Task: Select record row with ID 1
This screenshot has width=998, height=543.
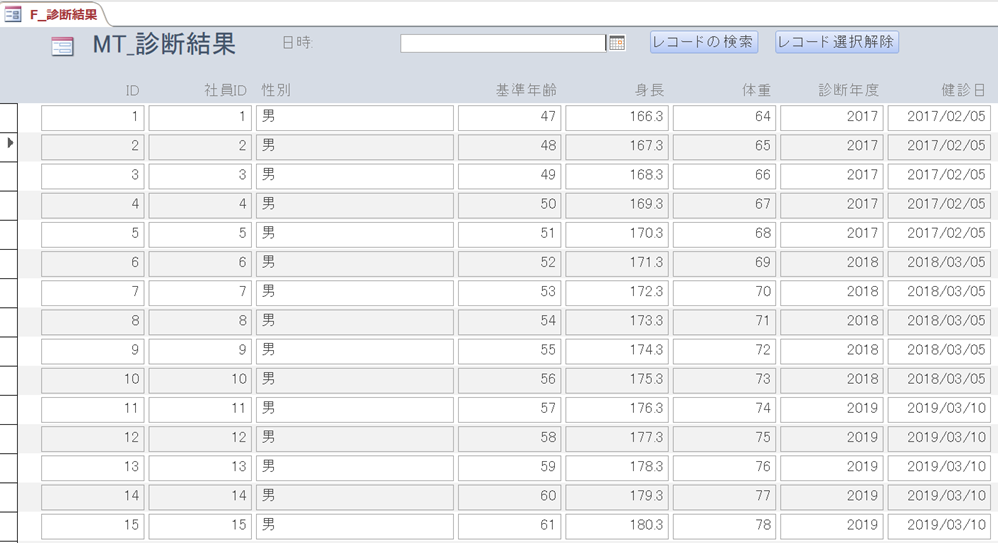Action: click(10, 117)
